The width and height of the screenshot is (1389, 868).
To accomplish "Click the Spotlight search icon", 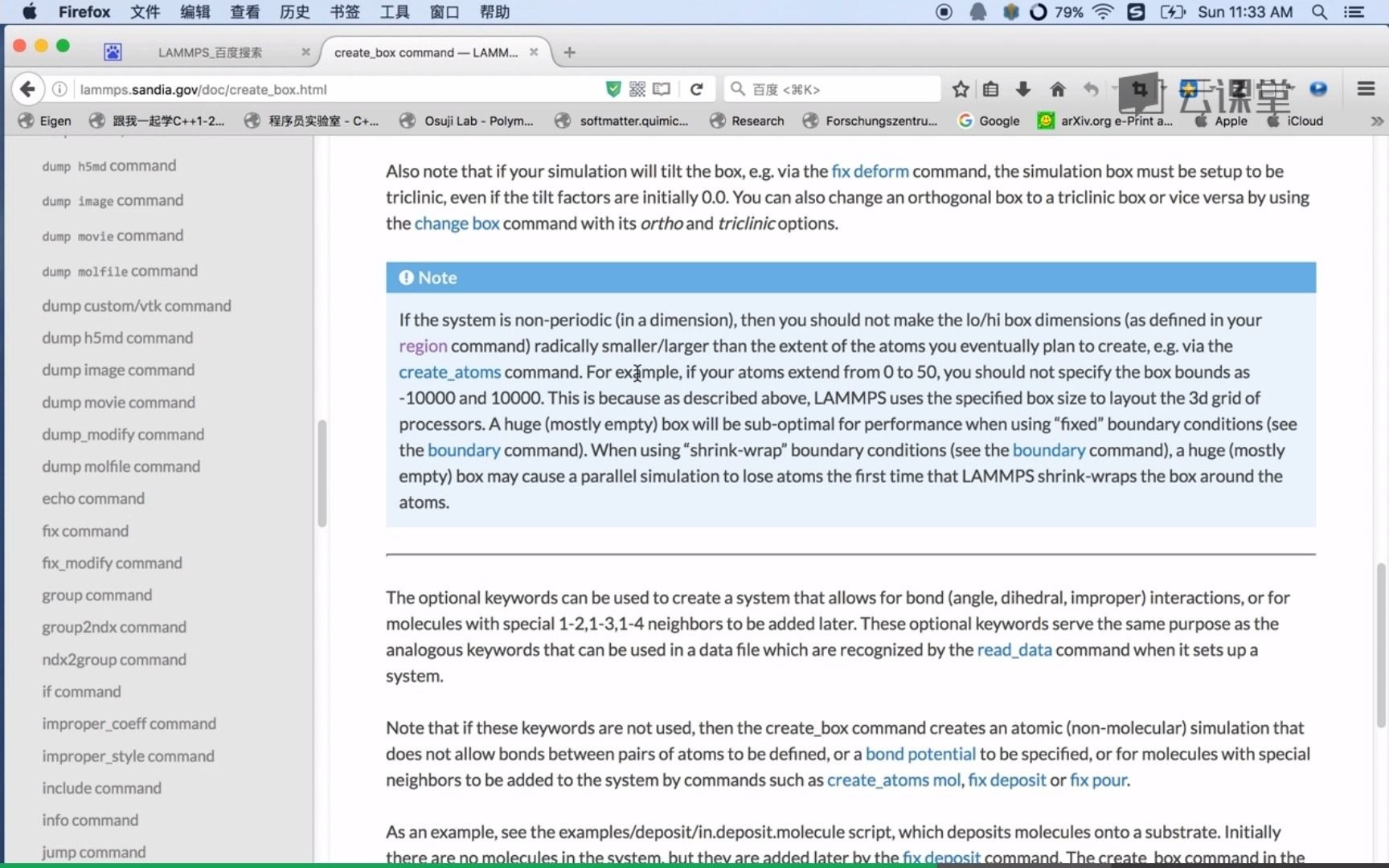I will [1319, 12].
